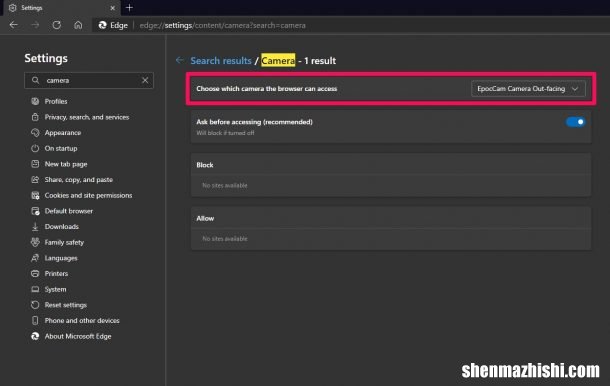610x386 pixels.
Task: Open the EpocCam Camera Out-facing dropdown
Action: pos(528,89)
